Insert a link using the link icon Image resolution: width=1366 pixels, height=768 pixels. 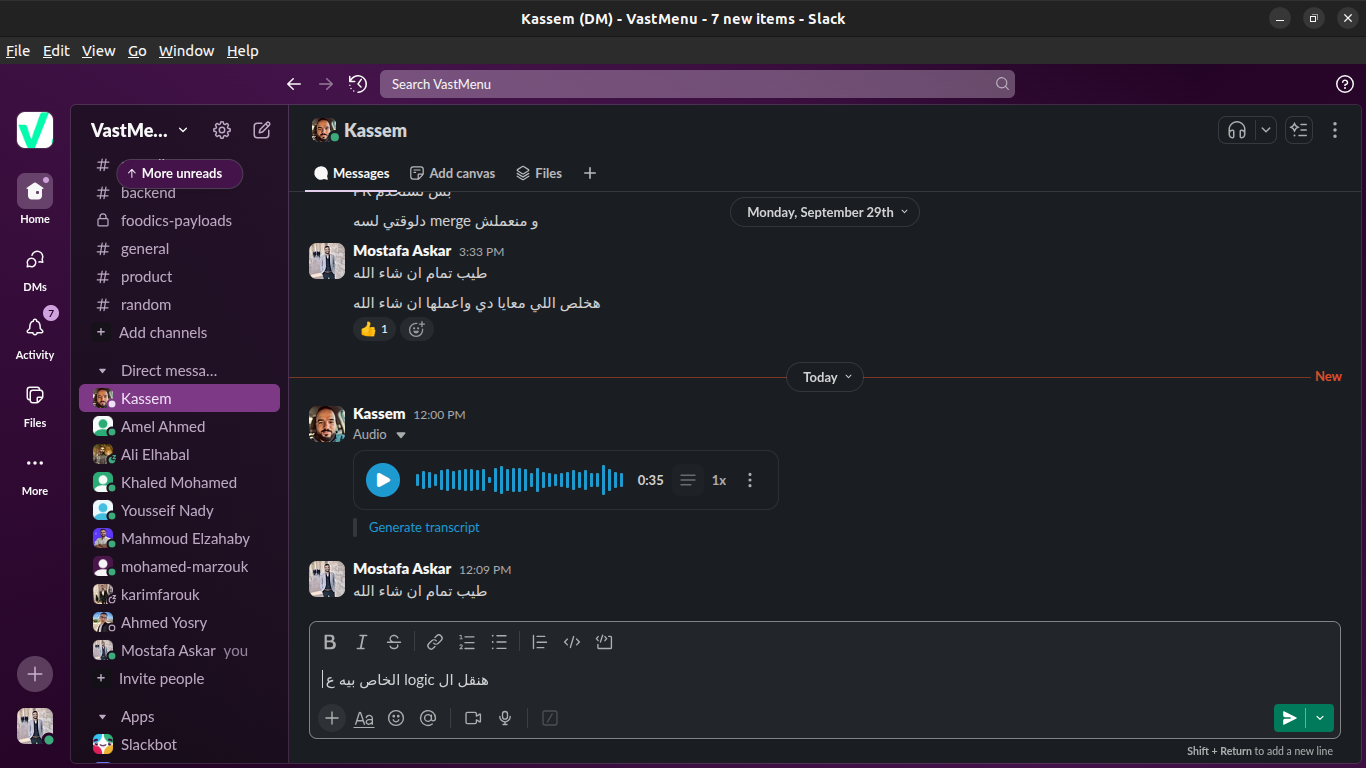click(x=435, y=642)
